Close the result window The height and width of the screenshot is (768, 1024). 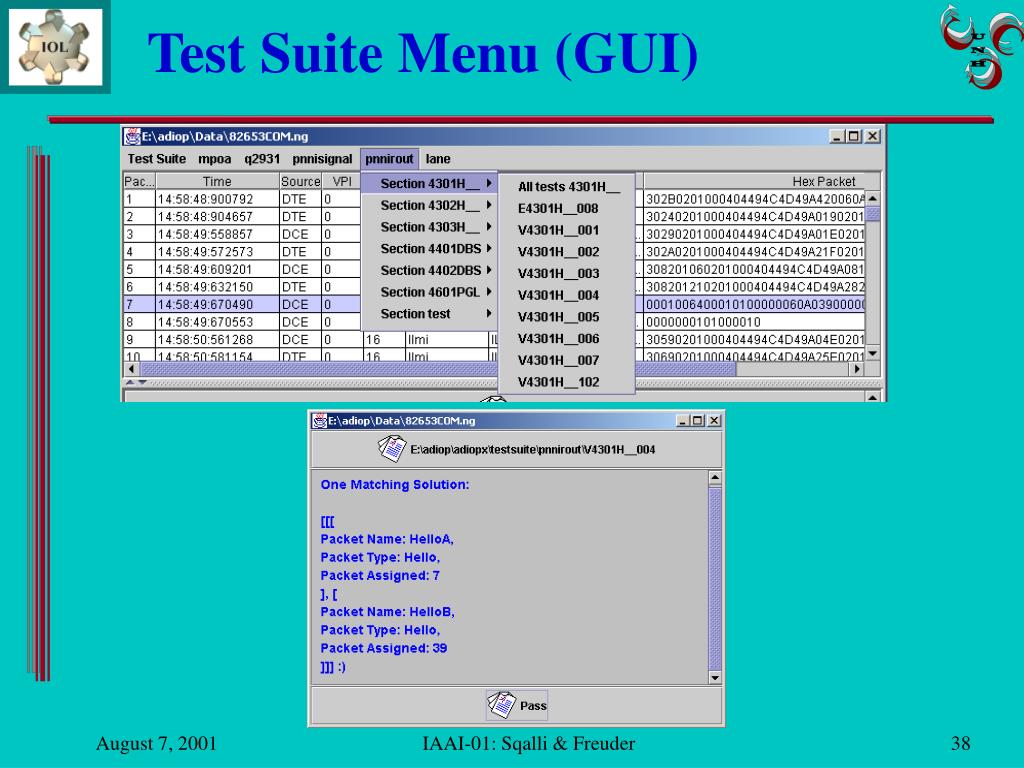click(x=714, y=421)
